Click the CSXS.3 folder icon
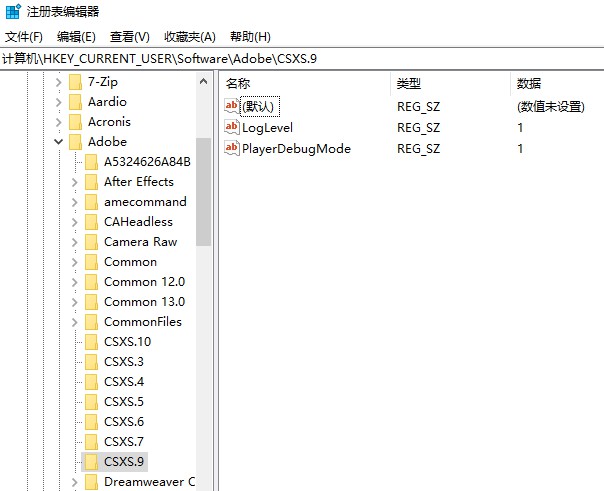Screen dimensions: 604x491 point(91,362)
